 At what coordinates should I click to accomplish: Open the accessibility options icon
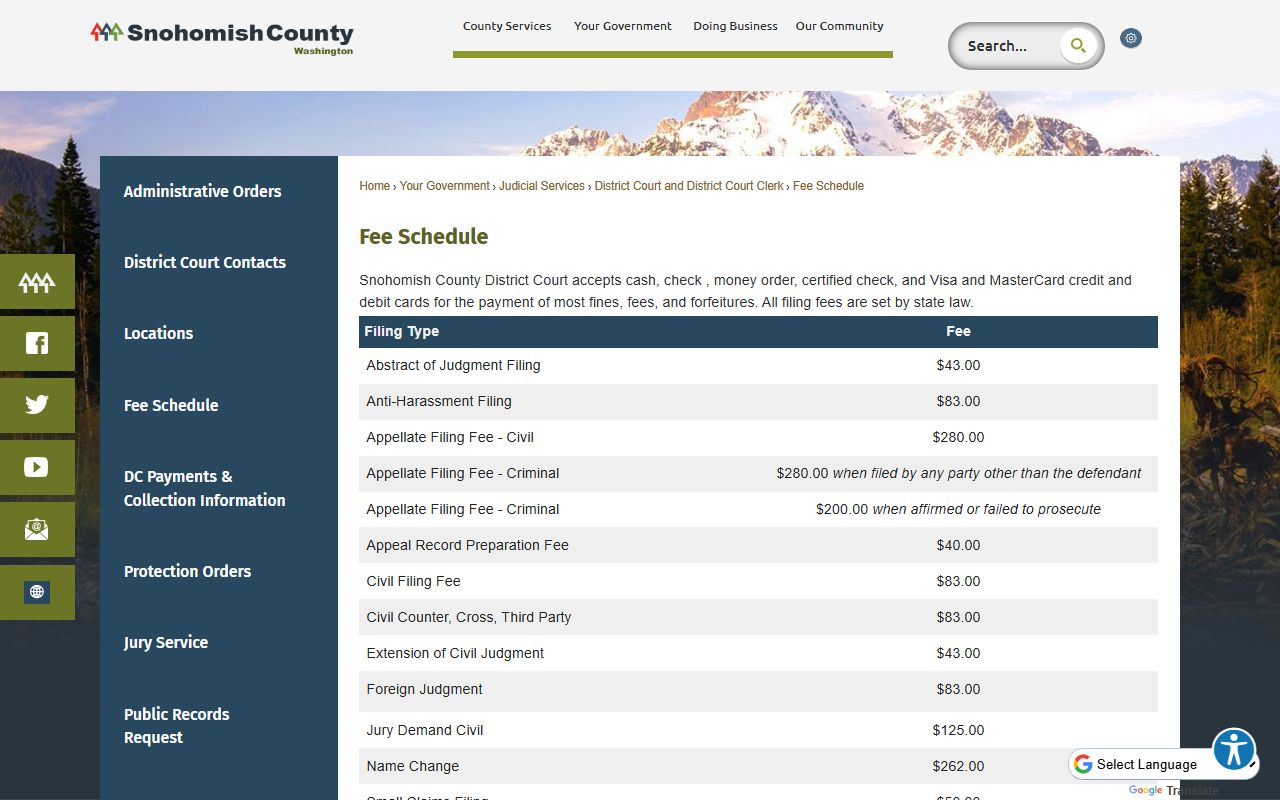[1234, 749]
